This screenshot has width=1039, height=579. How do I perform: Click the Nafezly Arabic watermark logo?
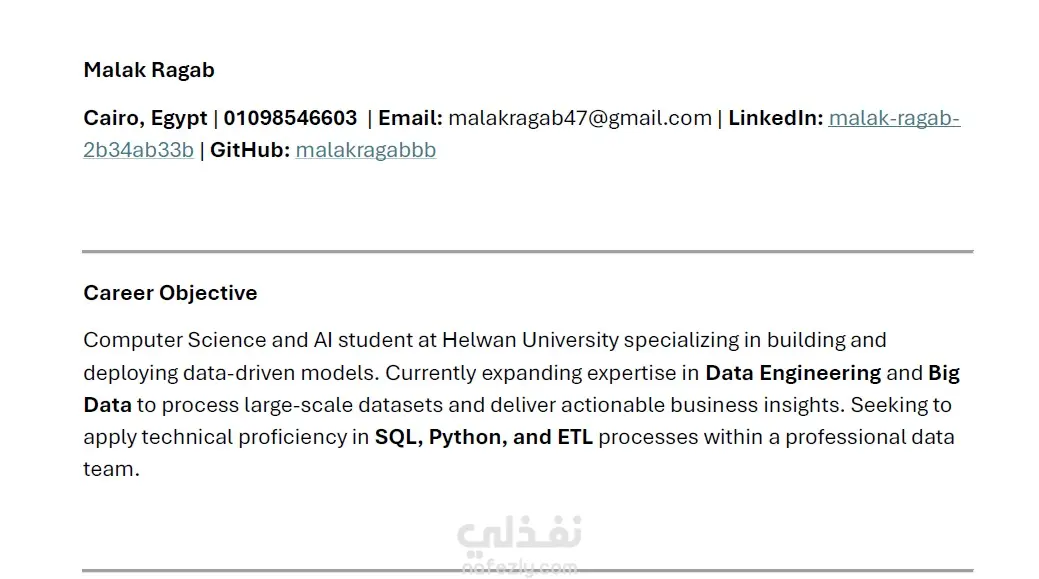pos(520,535)
